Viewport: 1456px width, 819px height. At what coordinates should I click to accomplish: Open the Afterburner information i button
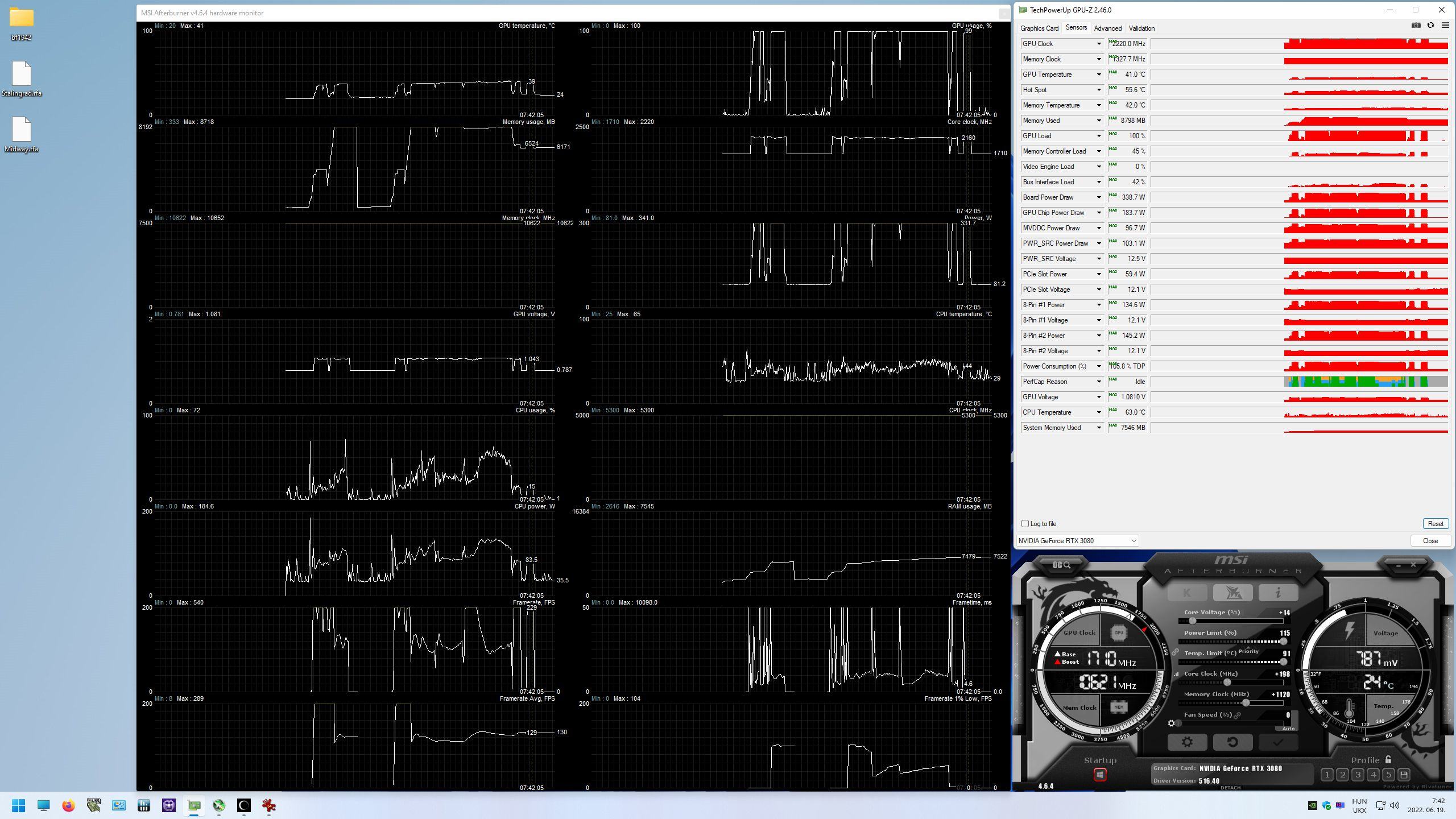point(1278,593)
